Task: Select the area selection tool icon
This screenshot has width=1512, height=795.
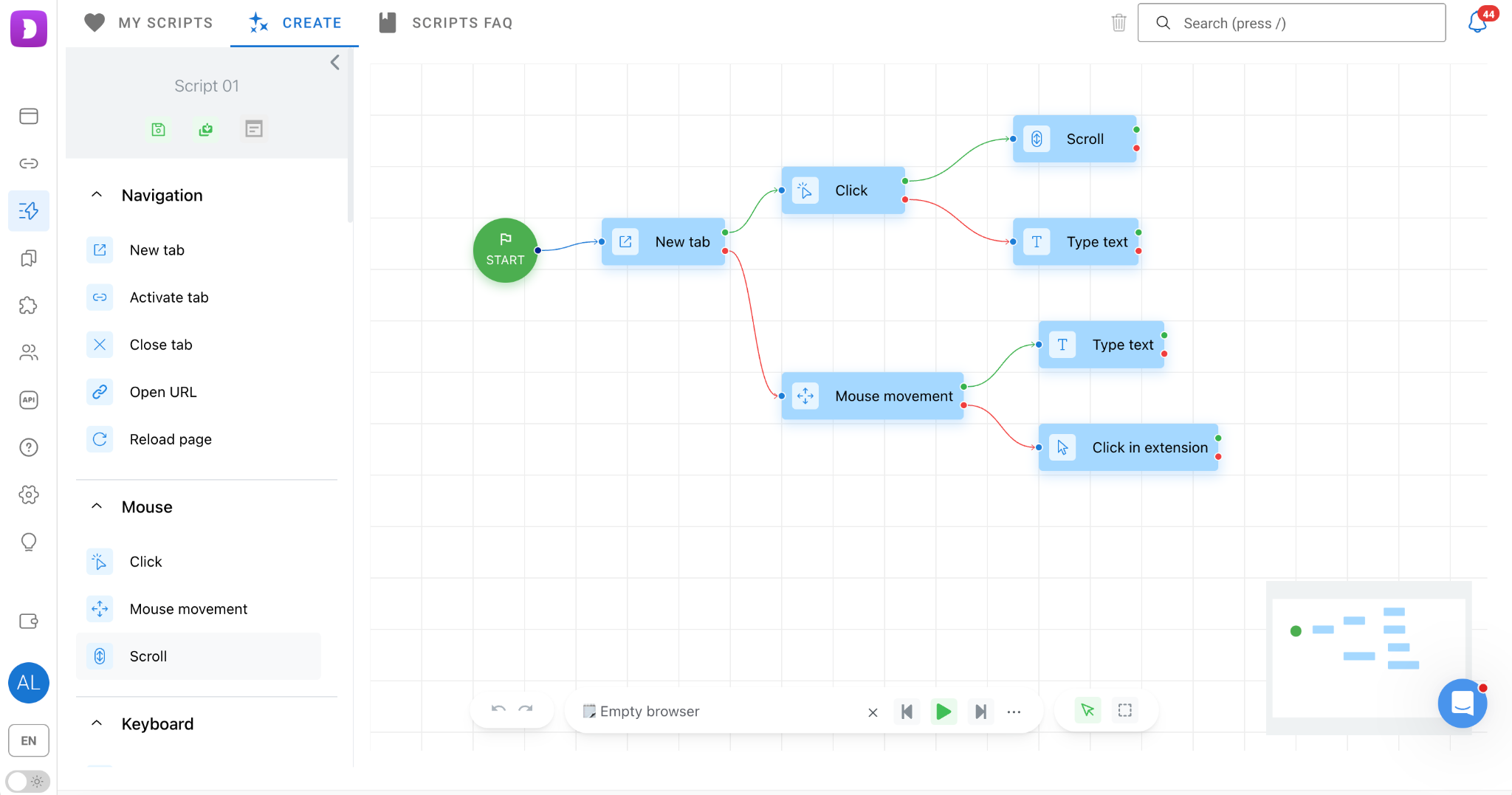Action: [x=1124, y=710]
